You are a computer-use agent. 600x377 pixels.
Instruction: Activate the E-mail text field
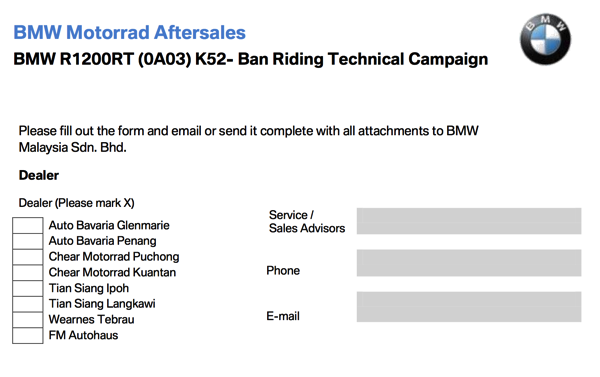(469, 307)
